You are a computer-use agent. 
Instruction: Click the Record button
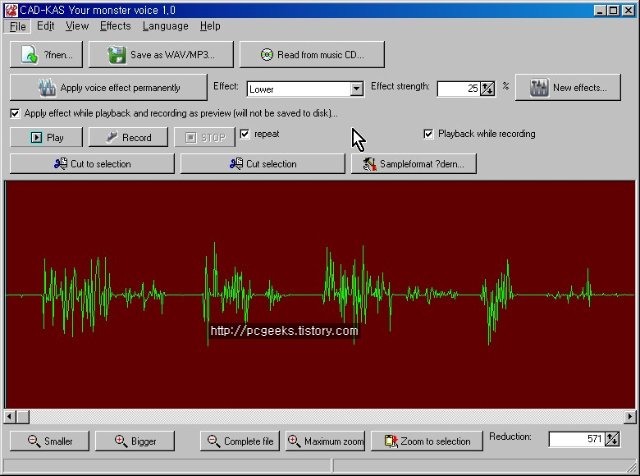(128, 138)
